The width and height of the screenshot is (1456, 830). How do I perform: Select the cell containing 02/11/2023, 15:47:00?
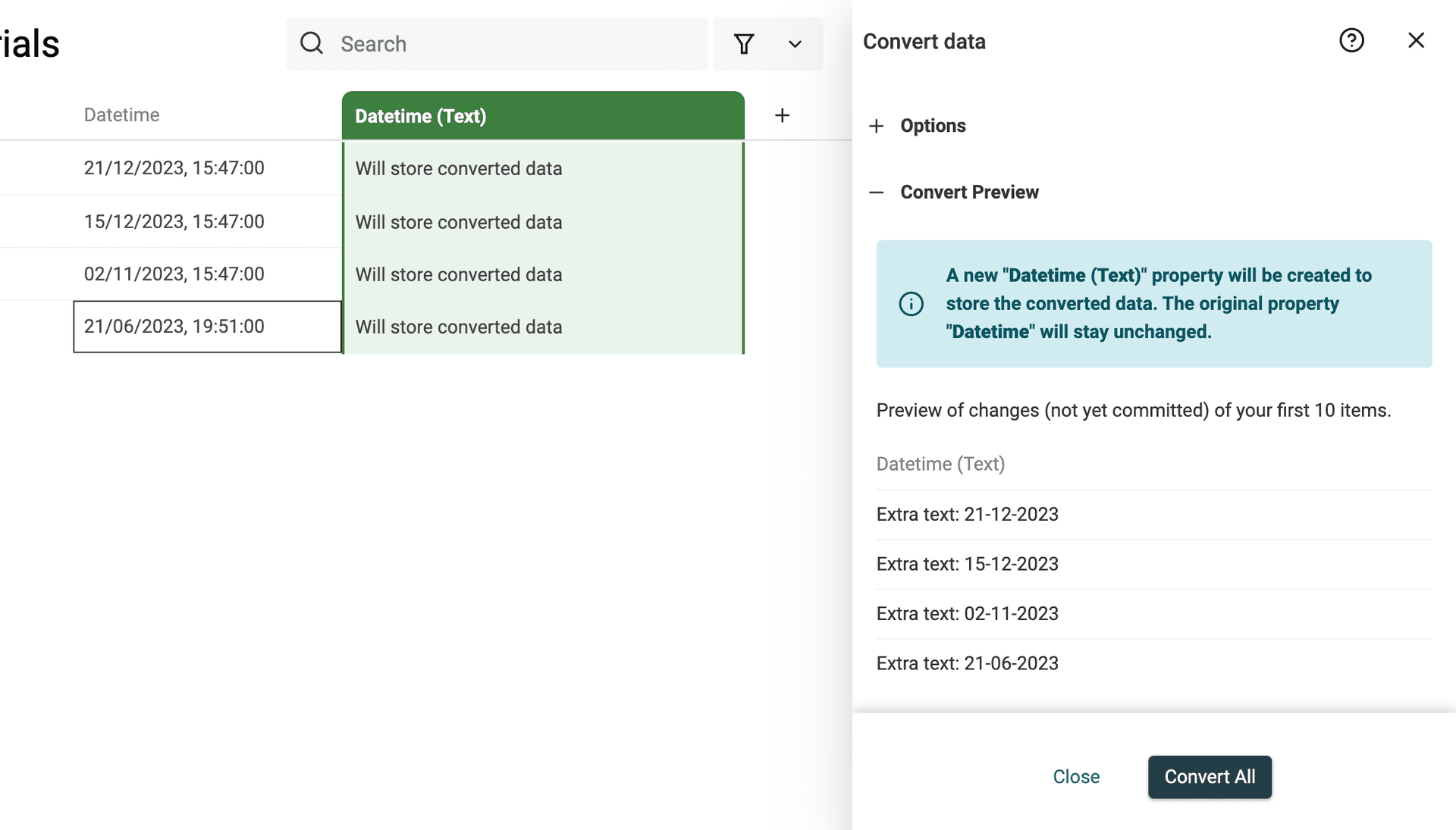pos(174,274)
